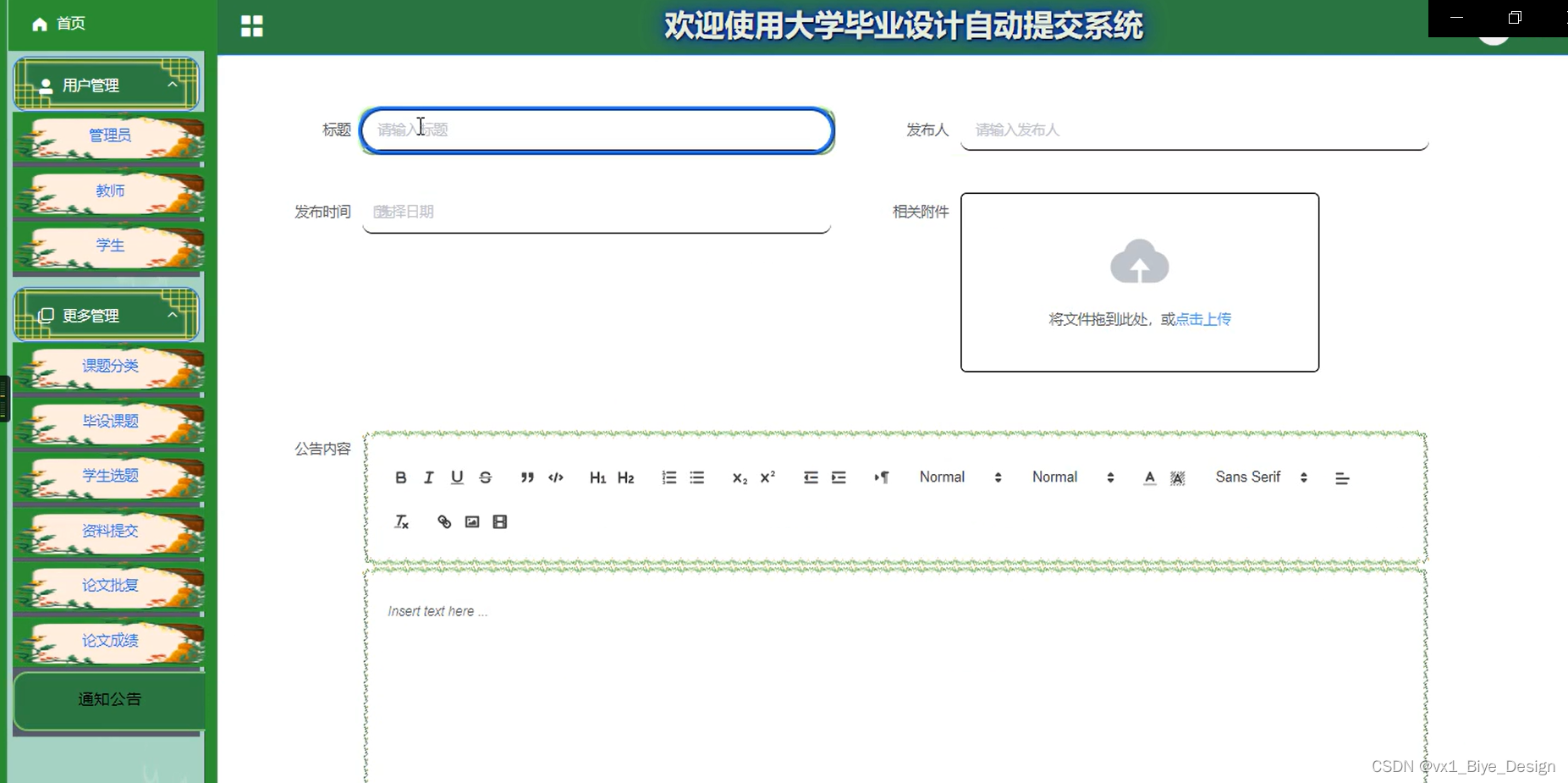This screenshot has width=1568, height=783.
Task: Open the 通知公告 menu item
Action: pos(109,700)
